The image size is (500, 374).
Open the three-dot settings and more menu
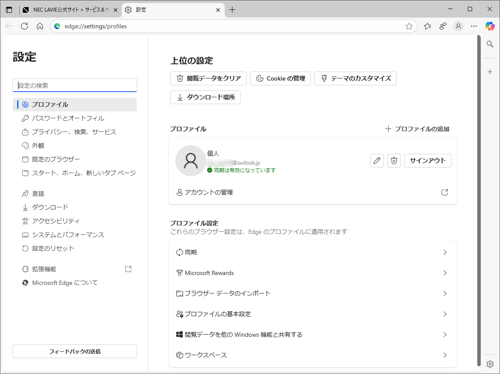click(x=474, y=26)
